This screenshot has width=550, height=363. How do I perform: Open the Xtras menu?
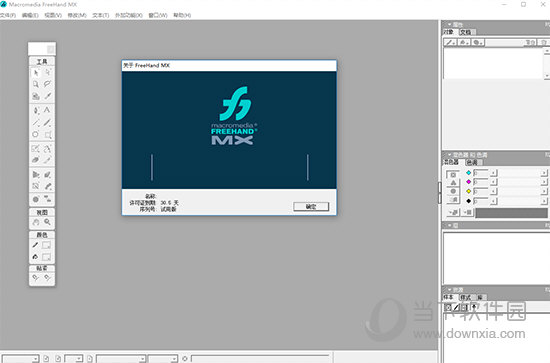pyautogui.click(x=129, y=15)
